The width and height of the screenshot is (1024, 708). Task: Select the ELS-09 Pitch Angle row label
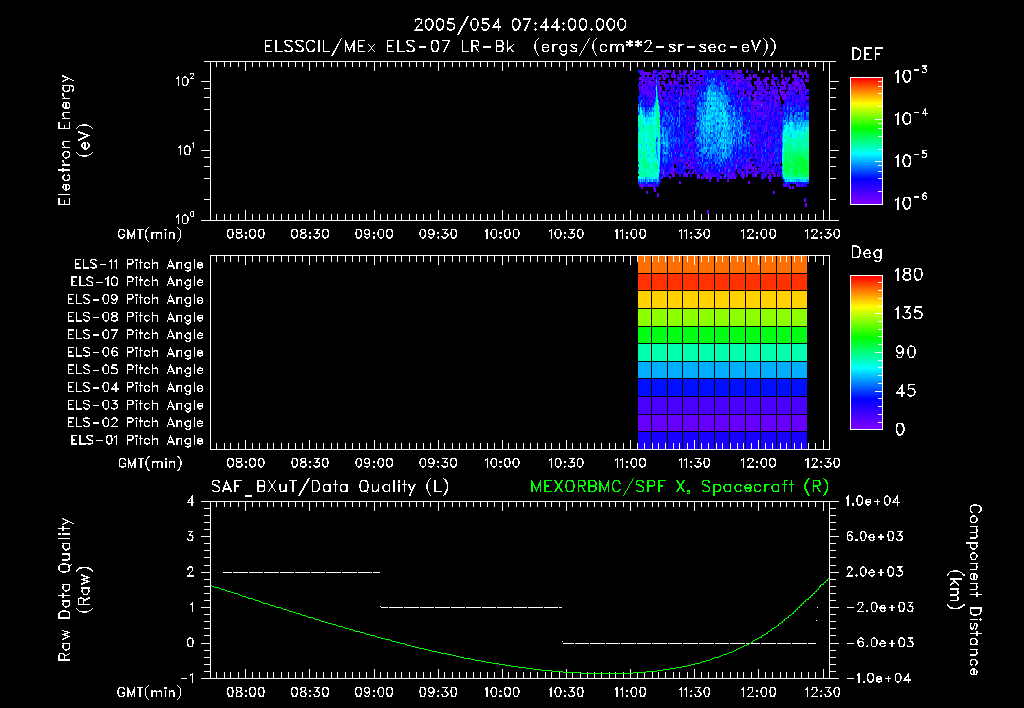click(x=135, y=300)
